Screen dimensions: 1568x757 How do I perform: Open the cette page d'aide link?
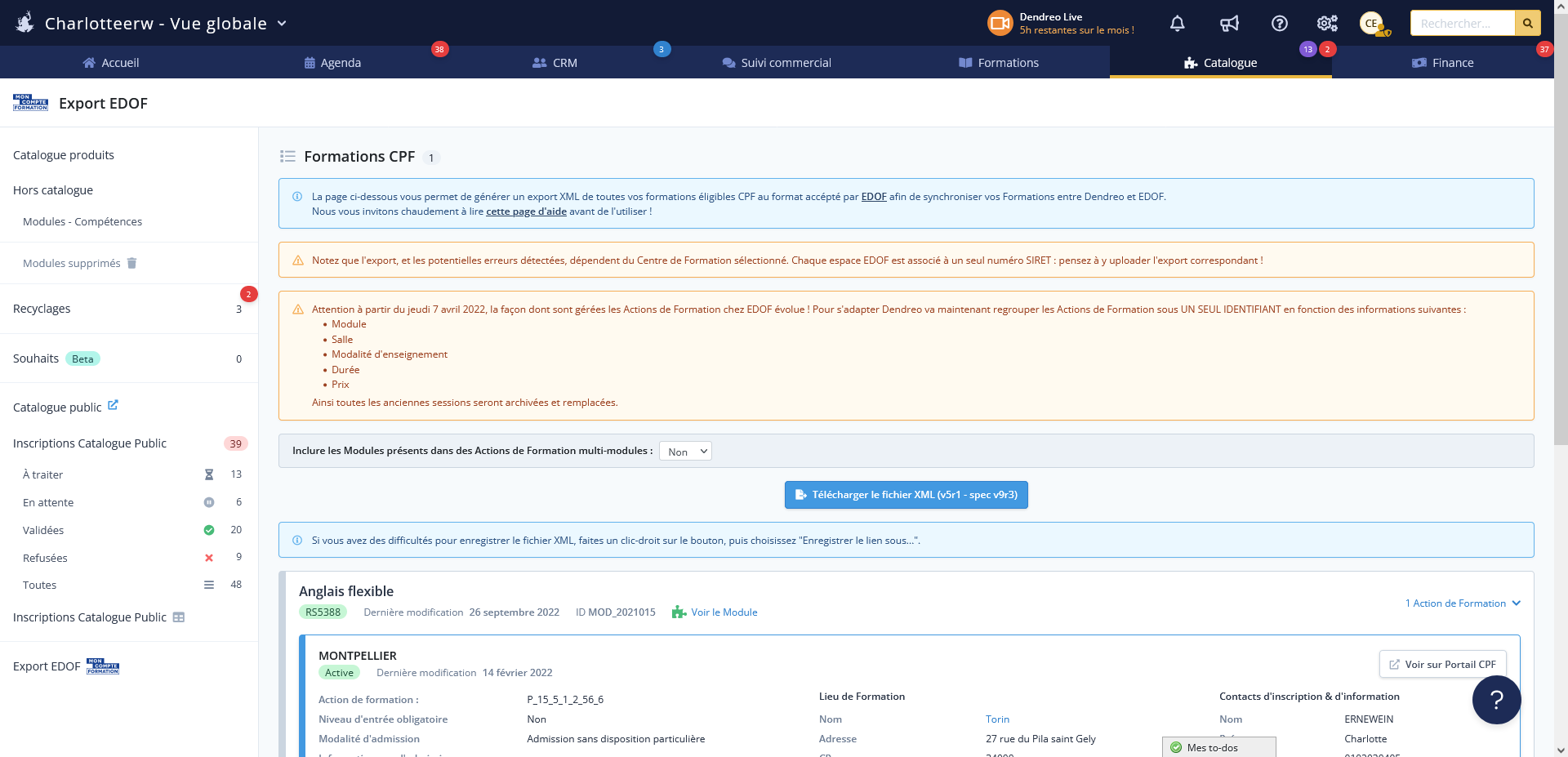click(x=525, y=211)
